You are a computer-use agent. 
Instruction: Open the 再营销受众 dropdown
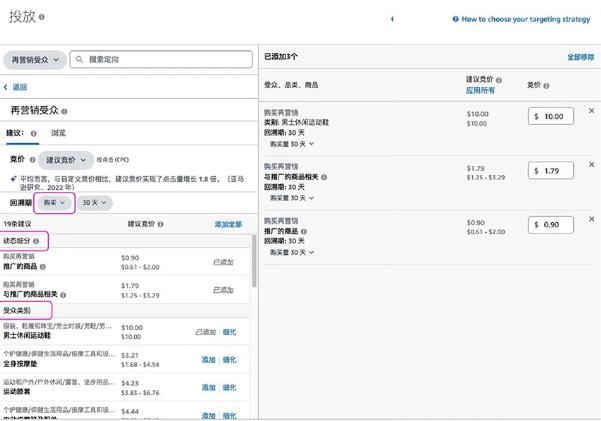pyautogui.click(x=34, y=60)
